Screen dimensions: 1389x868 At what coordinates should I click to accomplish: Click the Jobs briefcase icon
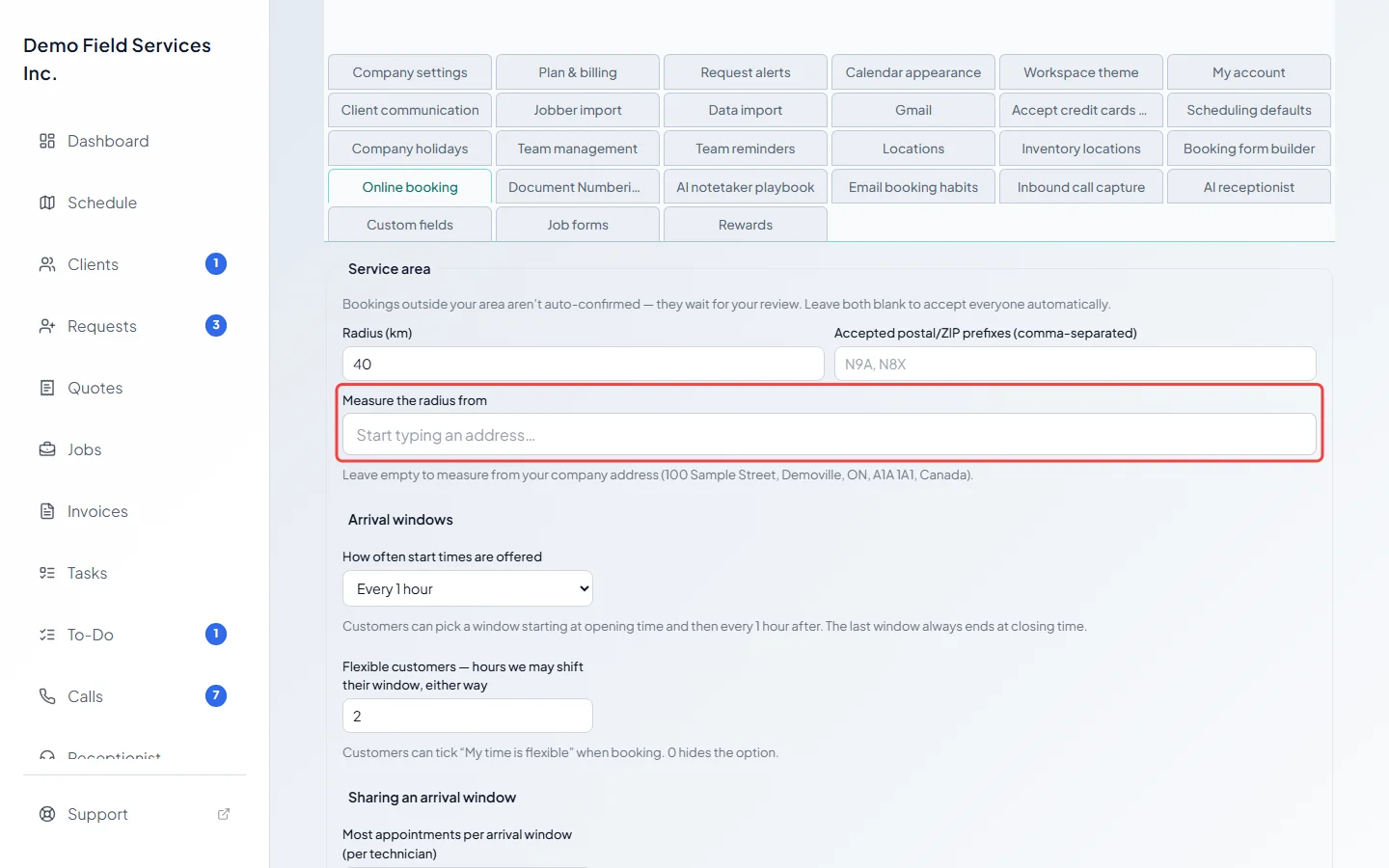[x=47, y=449]
